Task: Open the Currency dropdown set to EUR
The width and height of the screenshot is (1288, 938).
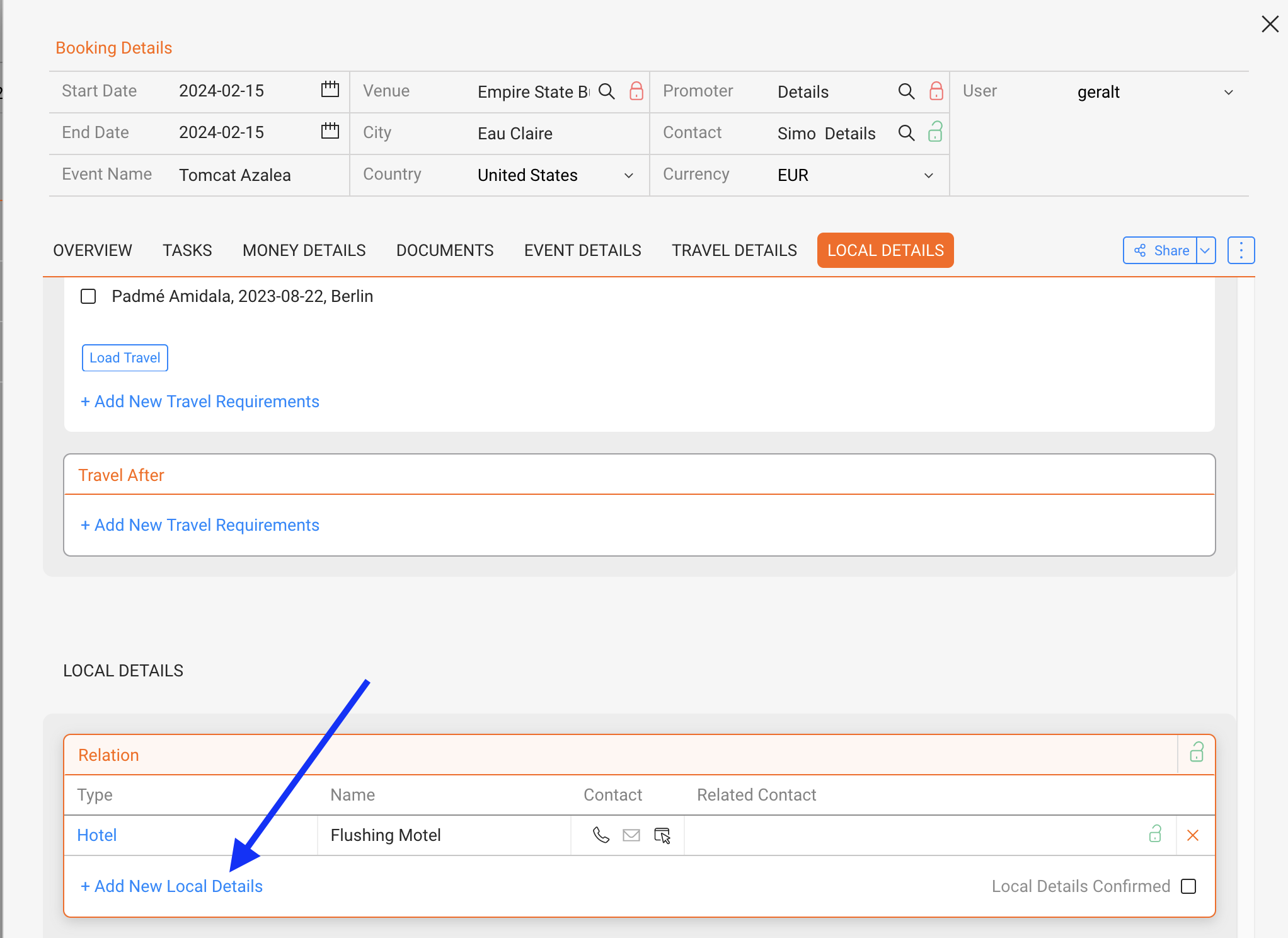Action: [x=928, y=175]
